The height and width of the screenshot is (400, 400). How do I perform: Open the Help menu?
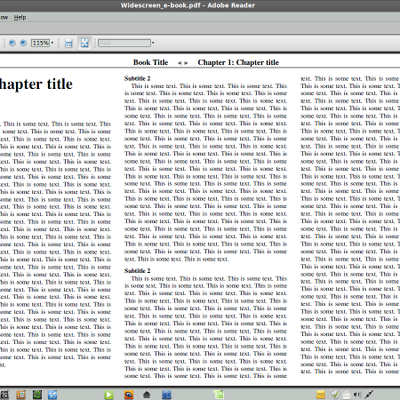(x=20, y=17)
